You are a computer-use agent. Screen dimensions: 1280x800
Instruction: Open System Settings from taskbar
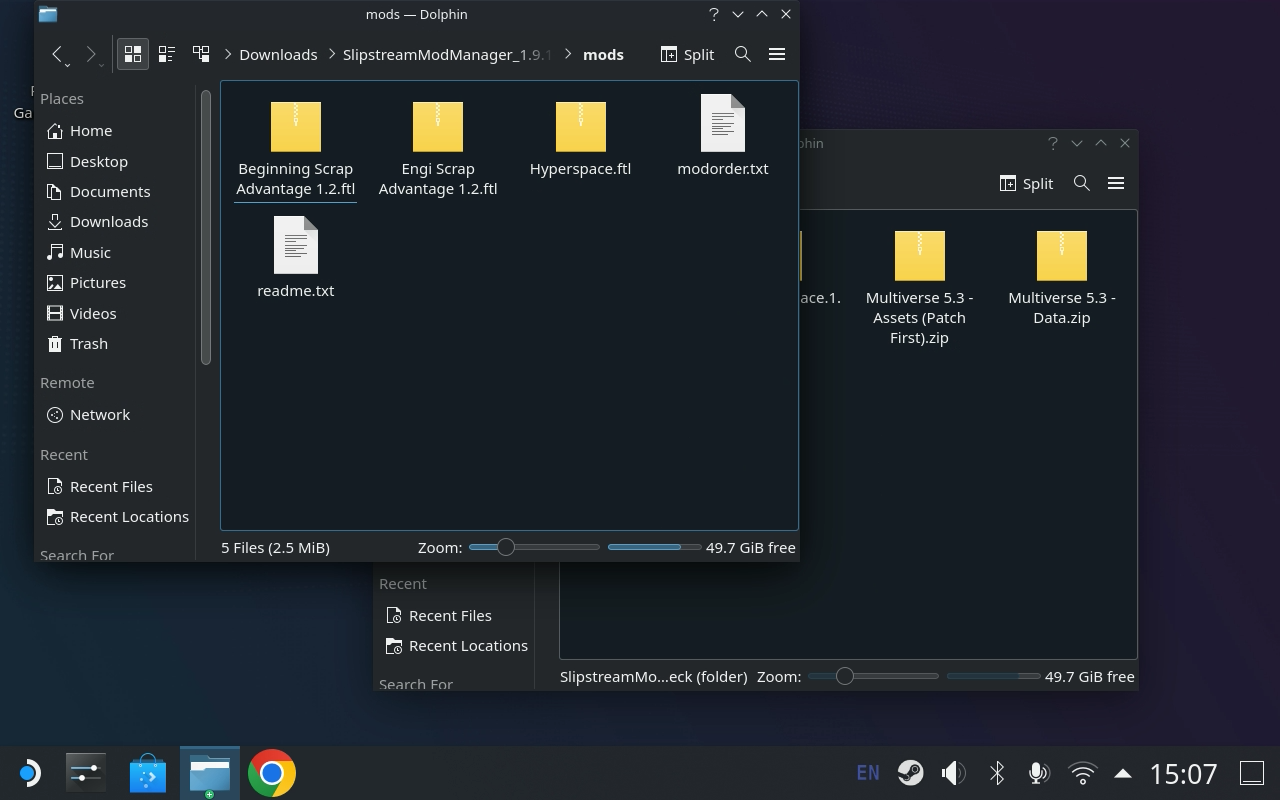[x=86, y=773]
